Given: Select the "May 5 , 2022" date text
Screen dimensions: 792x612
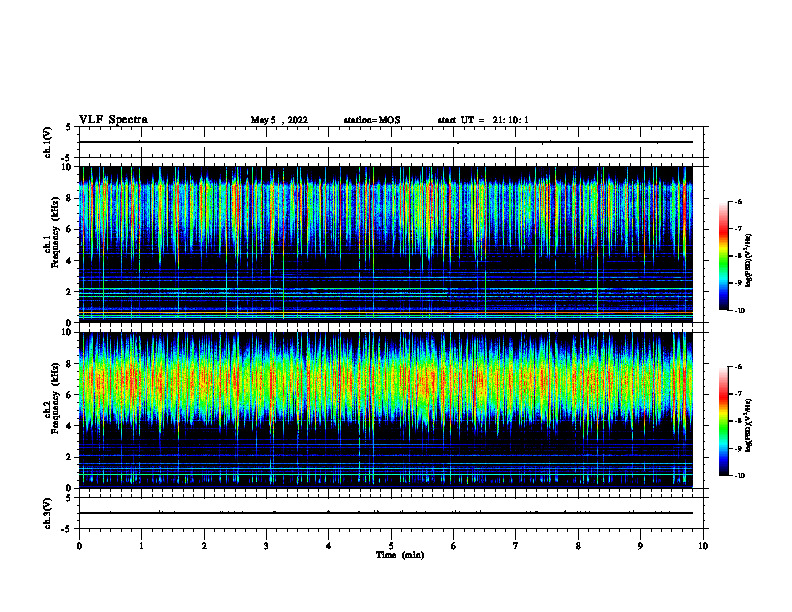Looking at the screenshot, I should tap(279, 120).
